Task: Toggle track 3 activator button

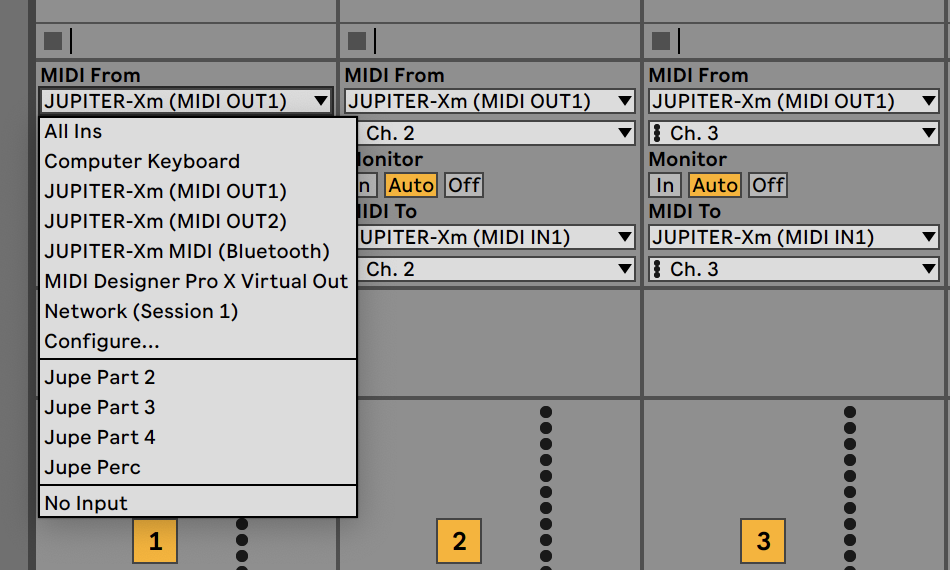Action: (x=763, y=541)
